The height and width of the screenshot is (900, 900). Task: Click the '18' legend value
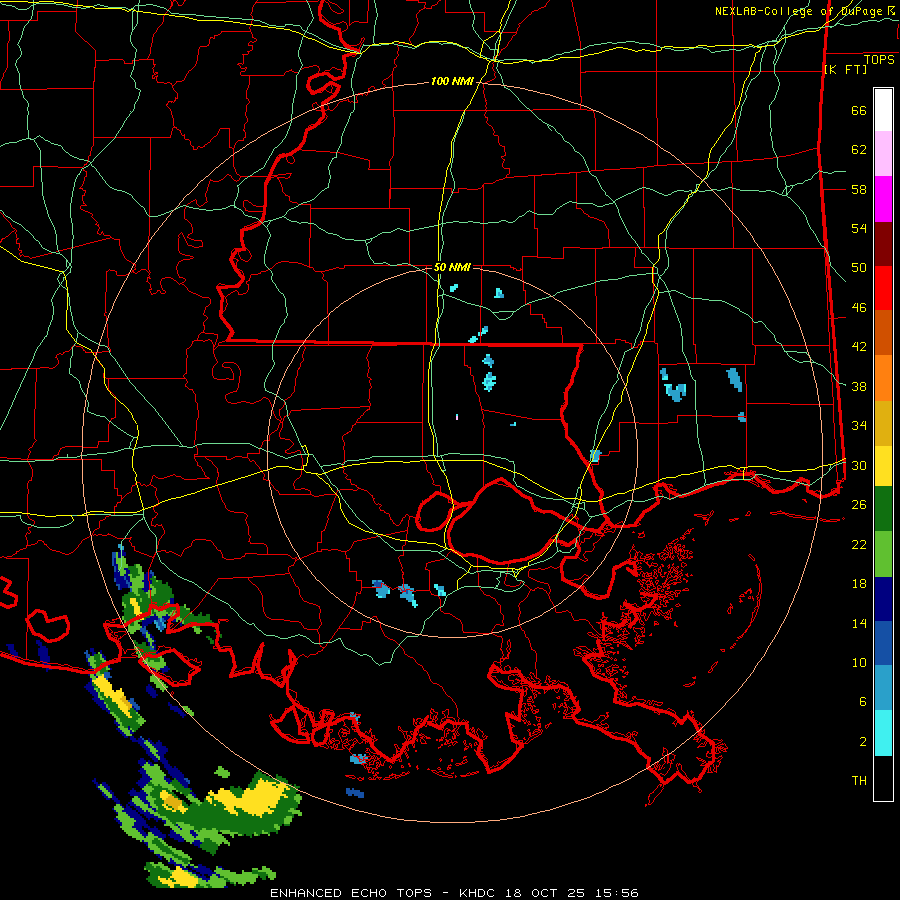(859, 584)
